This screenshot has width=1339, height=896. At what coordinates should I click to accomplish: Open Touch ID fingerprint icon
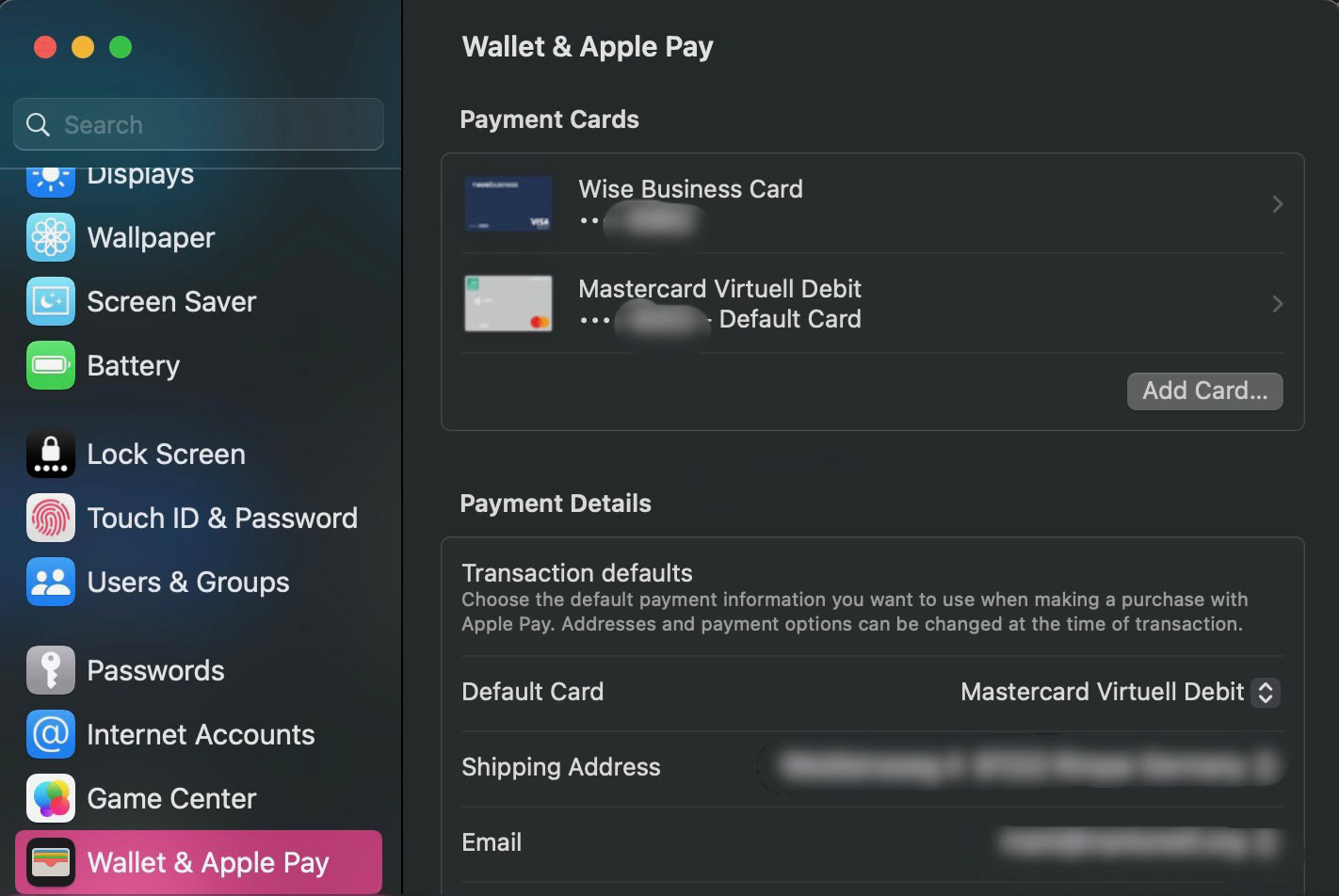51,518
